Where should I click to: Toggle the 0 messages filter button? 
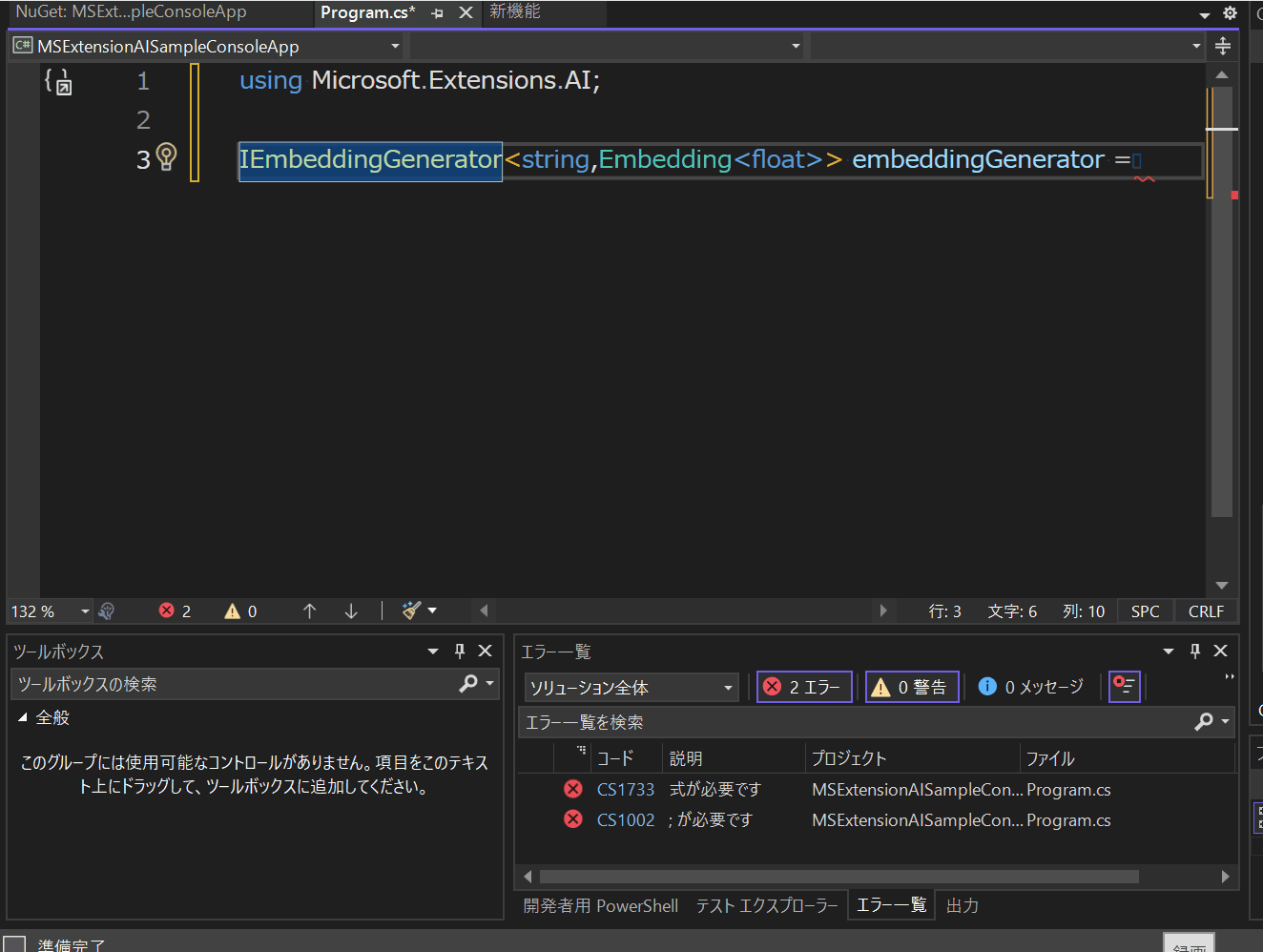tap(1031, 687)
